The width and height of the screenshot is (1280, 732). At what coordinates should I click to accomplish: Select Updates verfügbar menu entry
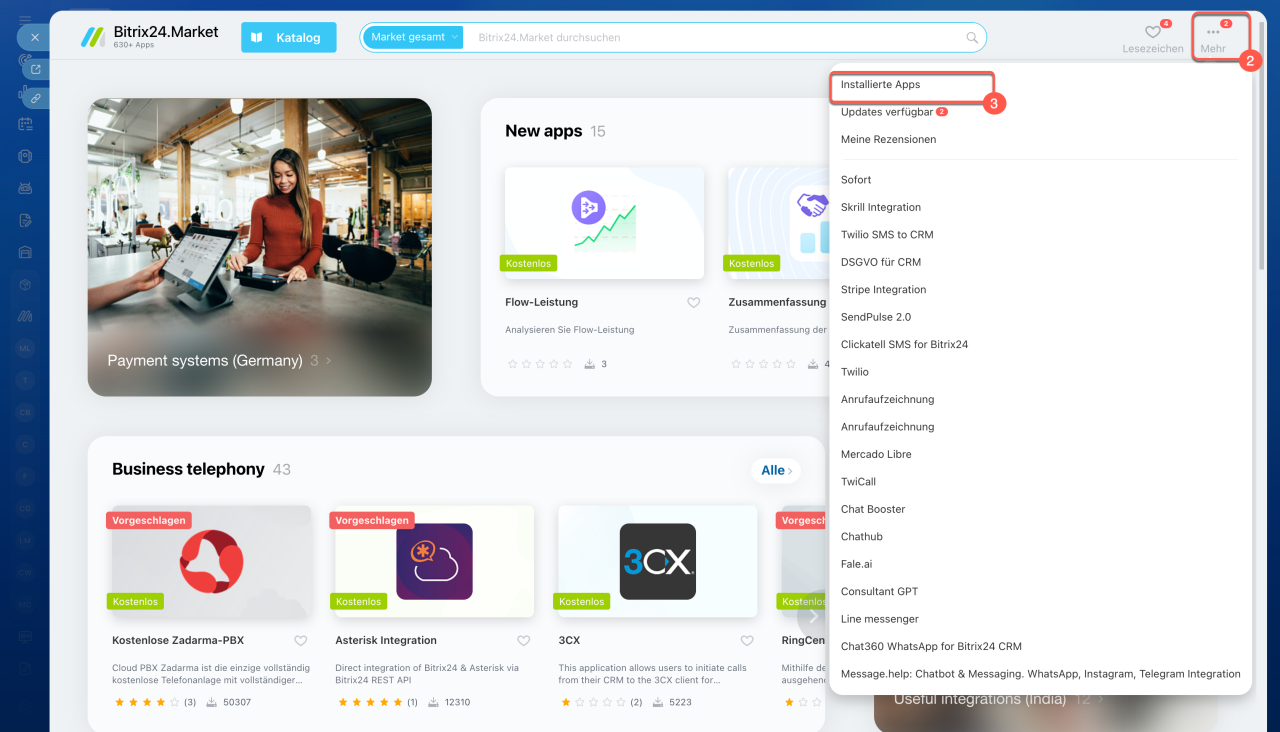886,112
